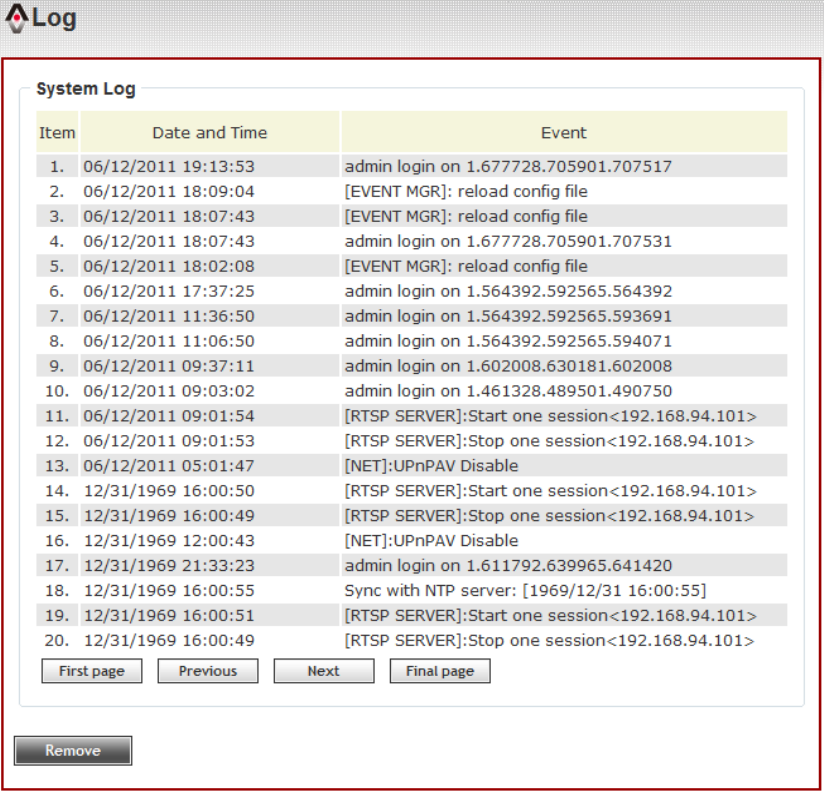Select event admin login on 1.564392.592565.593691
The width and height of the screenshot is (824, 792).
(508, 316)
